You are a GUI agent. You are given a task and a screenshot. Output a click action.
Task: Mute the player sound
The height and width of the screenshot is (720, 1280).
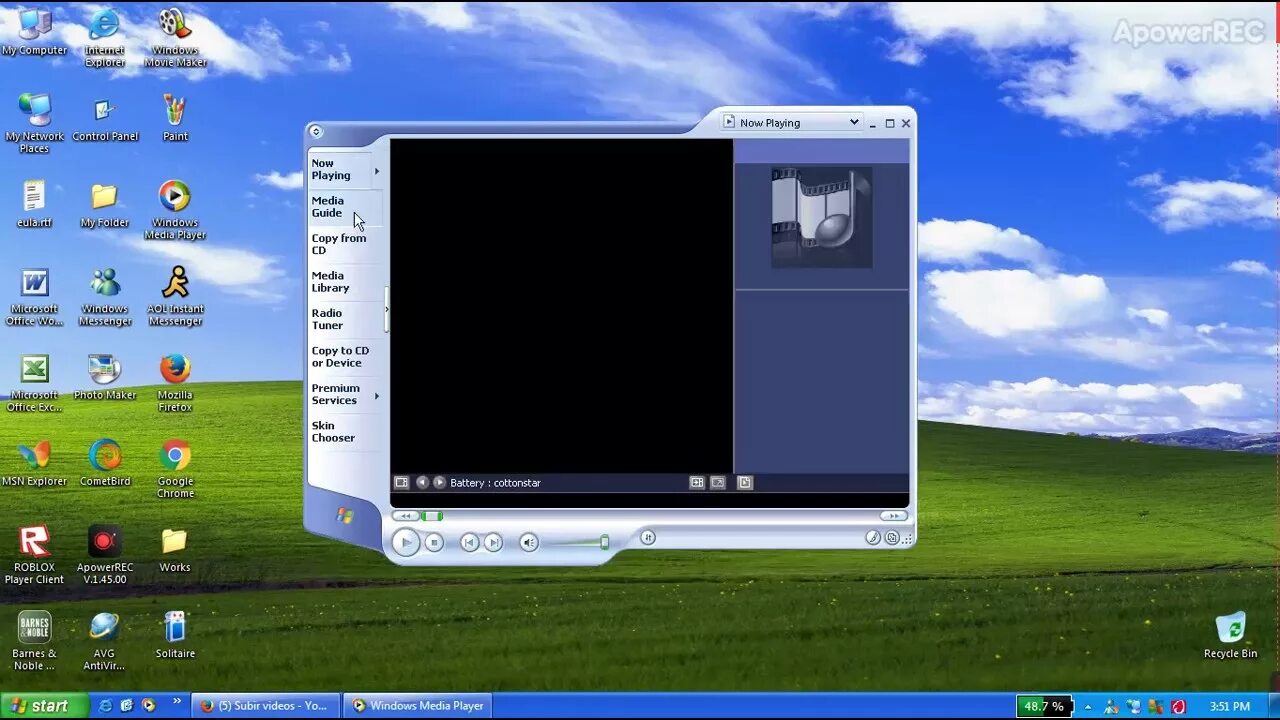[529, 542]
